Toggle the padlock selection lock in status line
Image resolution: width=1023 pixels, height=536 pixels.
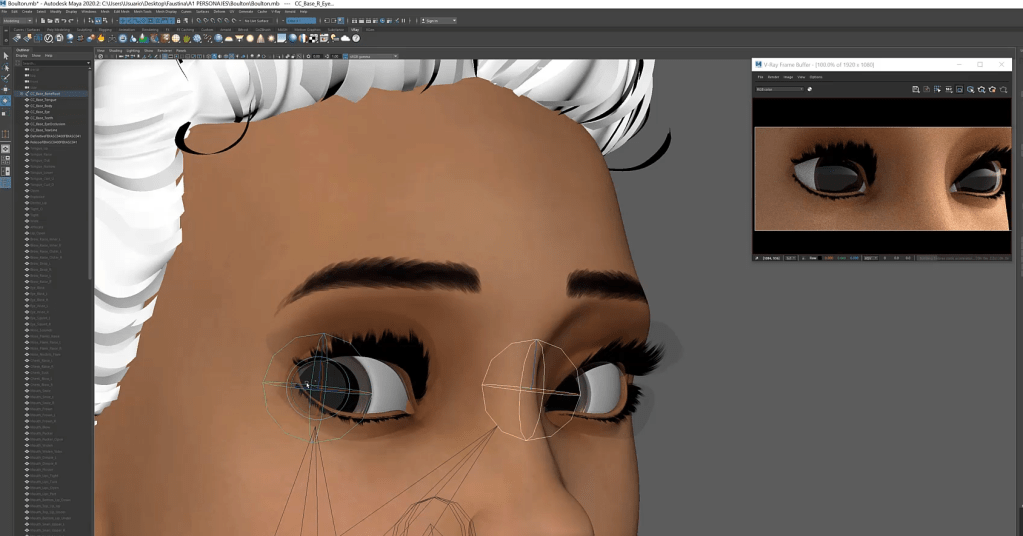(x=179, y=21)
